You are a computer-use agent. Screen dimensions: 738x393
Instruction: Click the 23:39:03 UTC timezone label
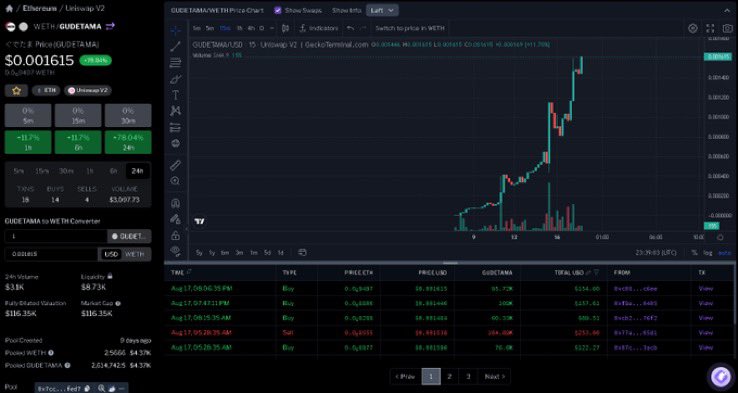coord(656,253)
